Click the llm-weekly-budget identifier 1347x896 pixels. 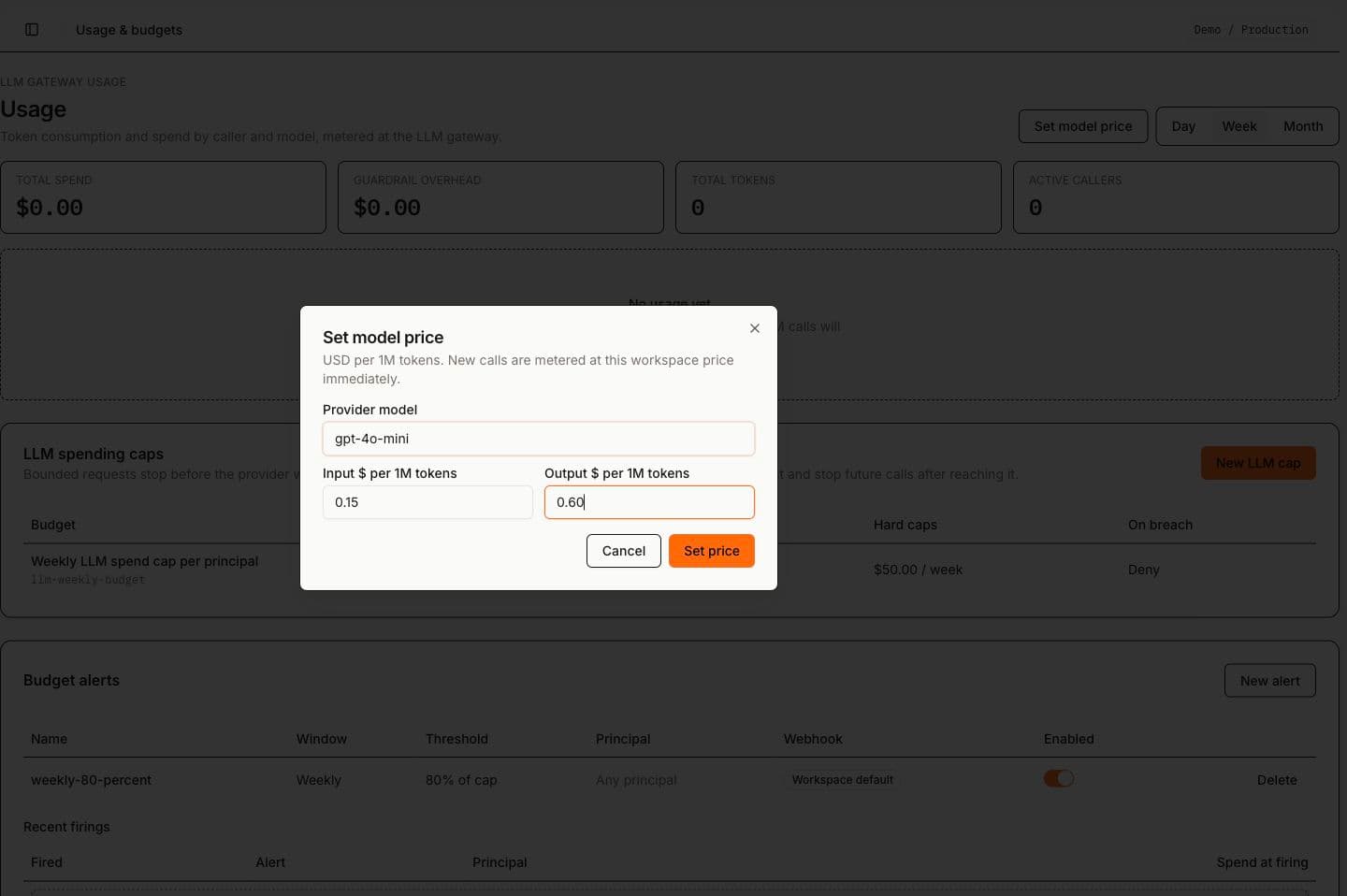(88, 580)
